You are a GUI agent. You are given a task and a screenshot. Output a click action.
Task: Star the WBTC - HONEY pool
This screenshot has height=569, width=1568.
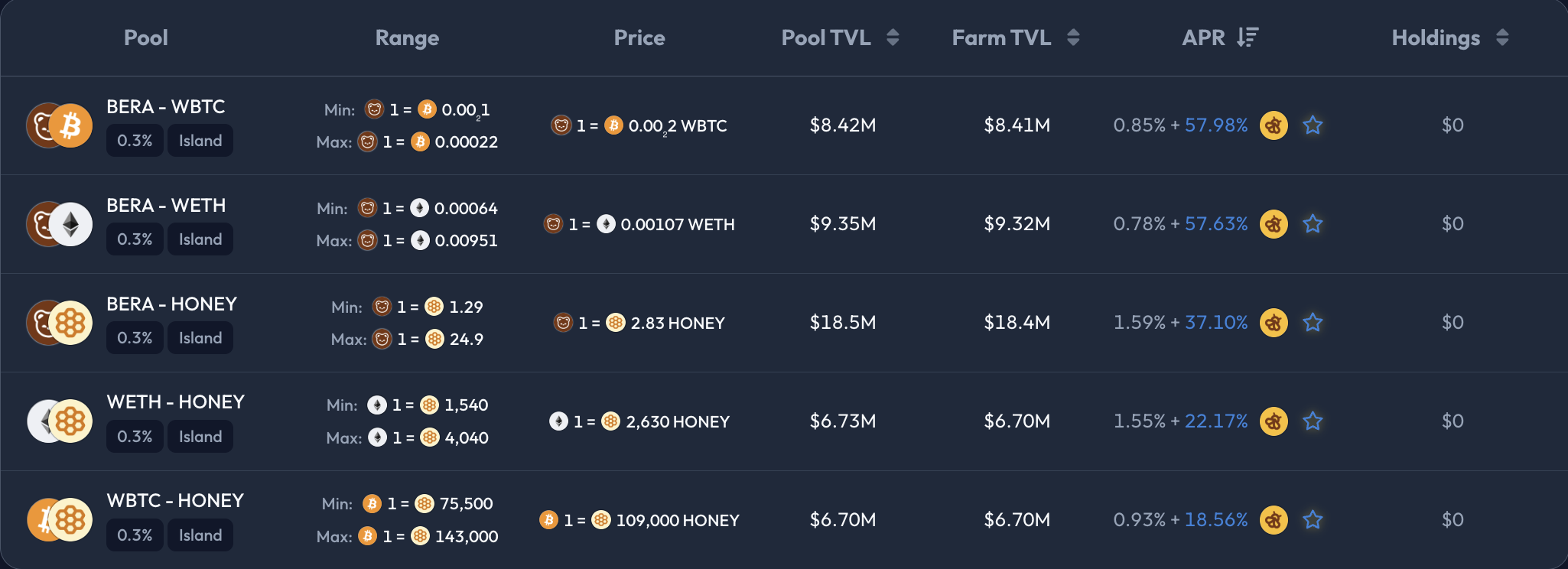(x=1313, y=519)
